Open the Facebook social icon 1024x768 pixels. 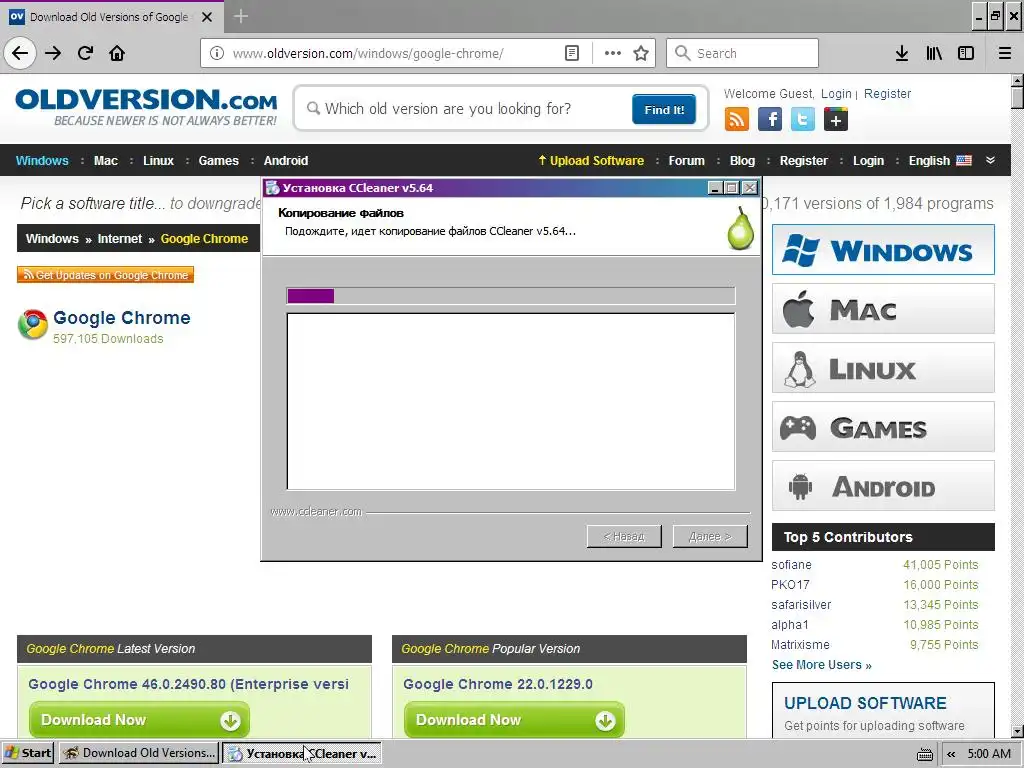tap(770, 120)
